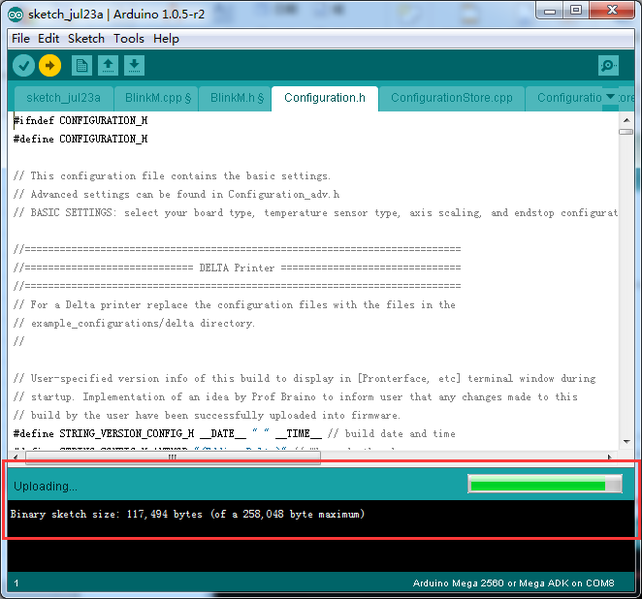
Task: Open the Tools menu
Action: click(129, 38)
